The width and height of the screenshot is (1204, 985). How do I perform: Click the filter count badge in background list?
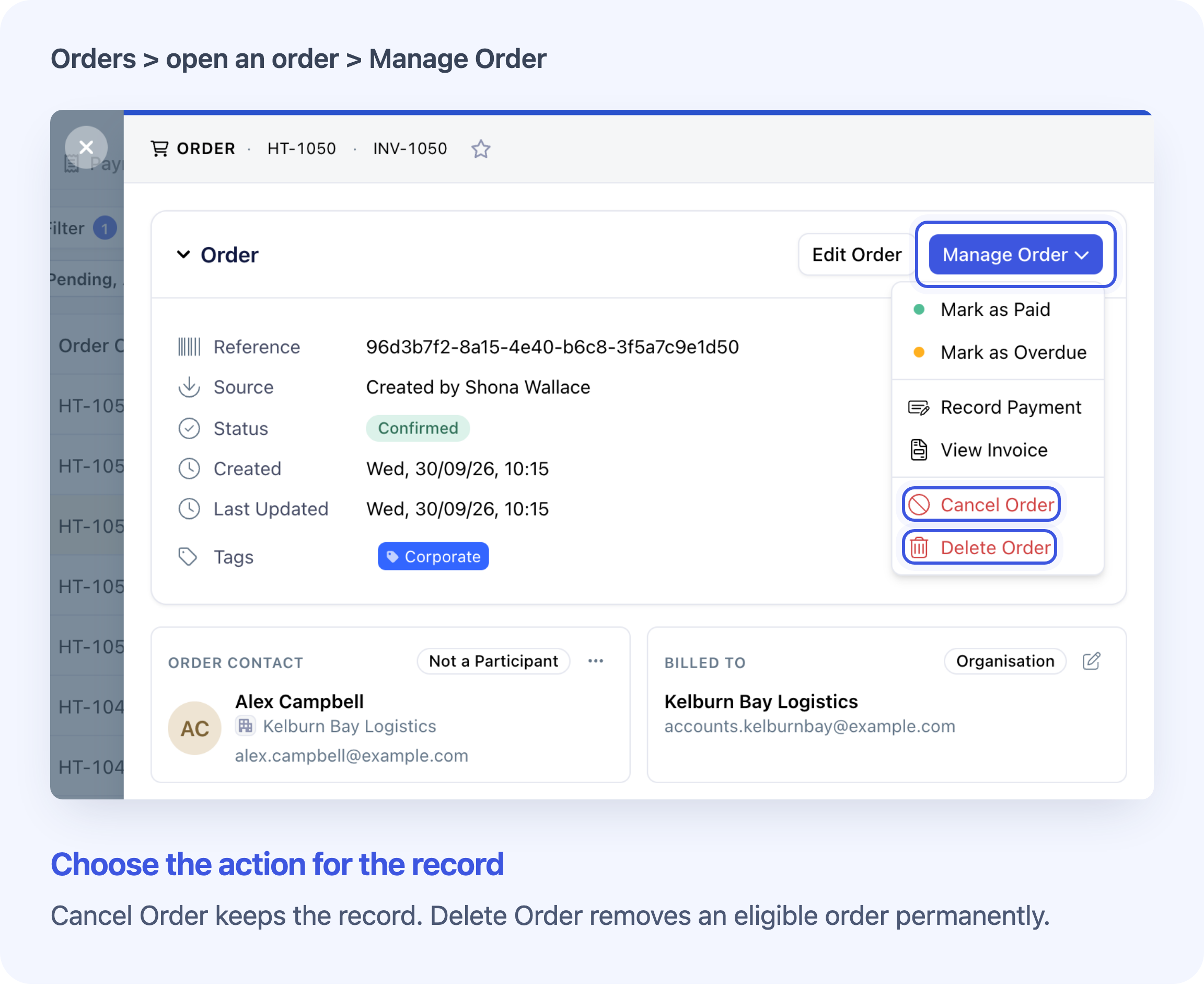(x=105, y=228)
